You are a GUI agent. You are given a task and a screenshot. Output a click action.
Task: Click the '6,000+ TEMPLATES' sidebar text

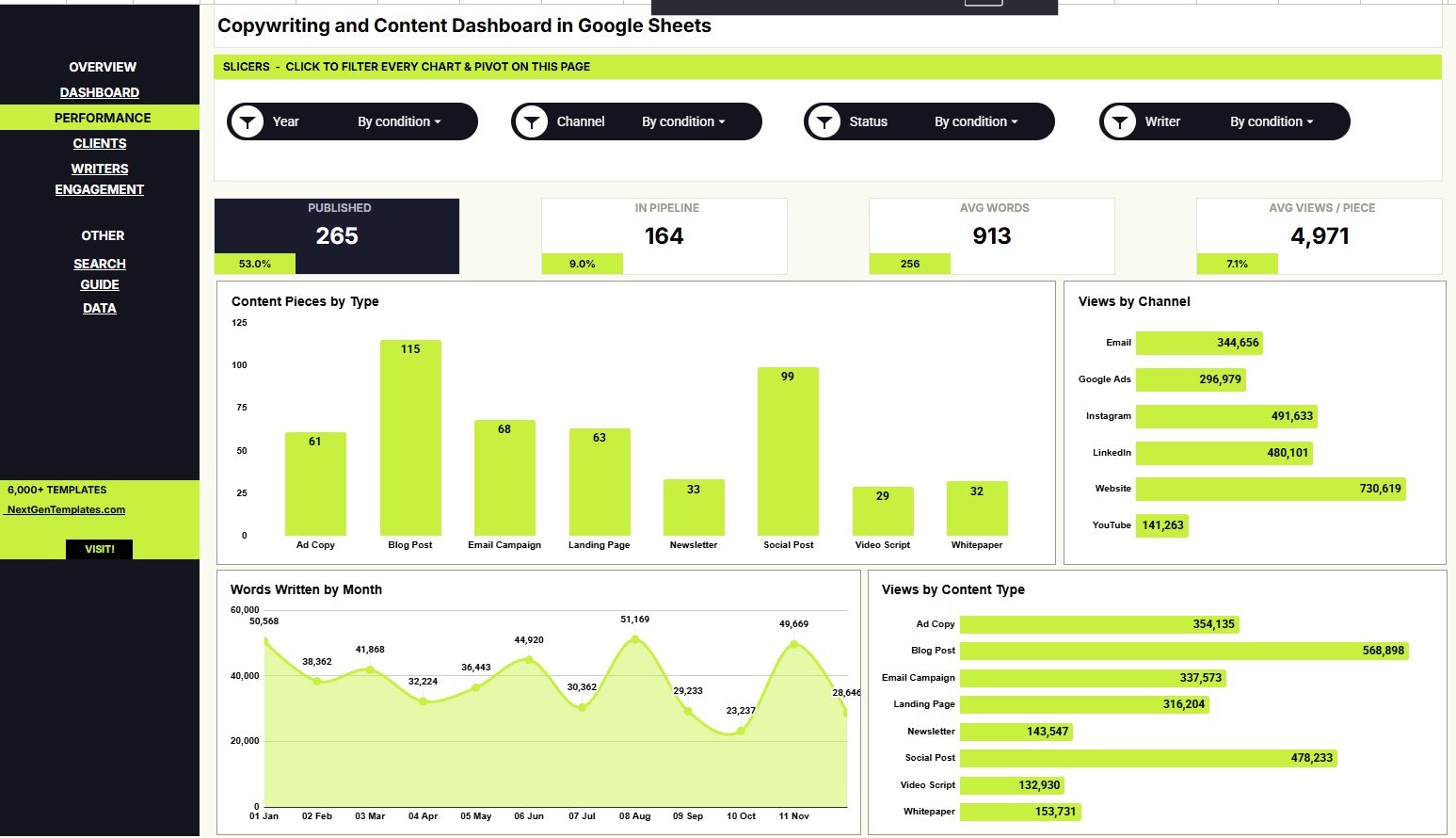tap(57, 490)
